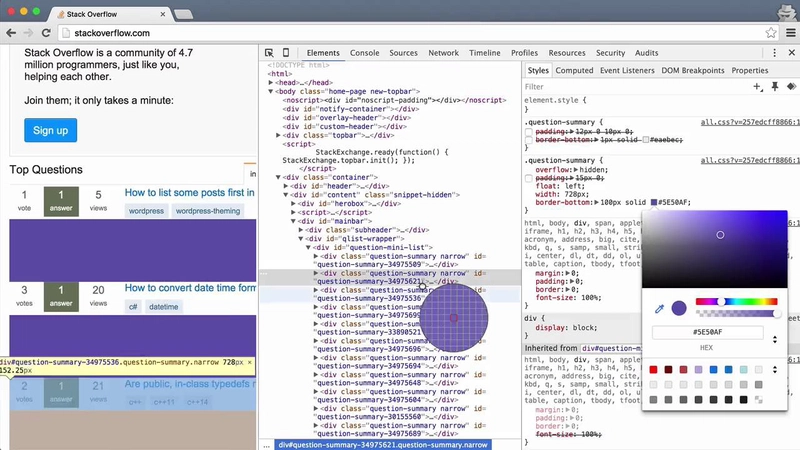Open first all.css source link
The image size is (800, 450).
tap(750, 122)
